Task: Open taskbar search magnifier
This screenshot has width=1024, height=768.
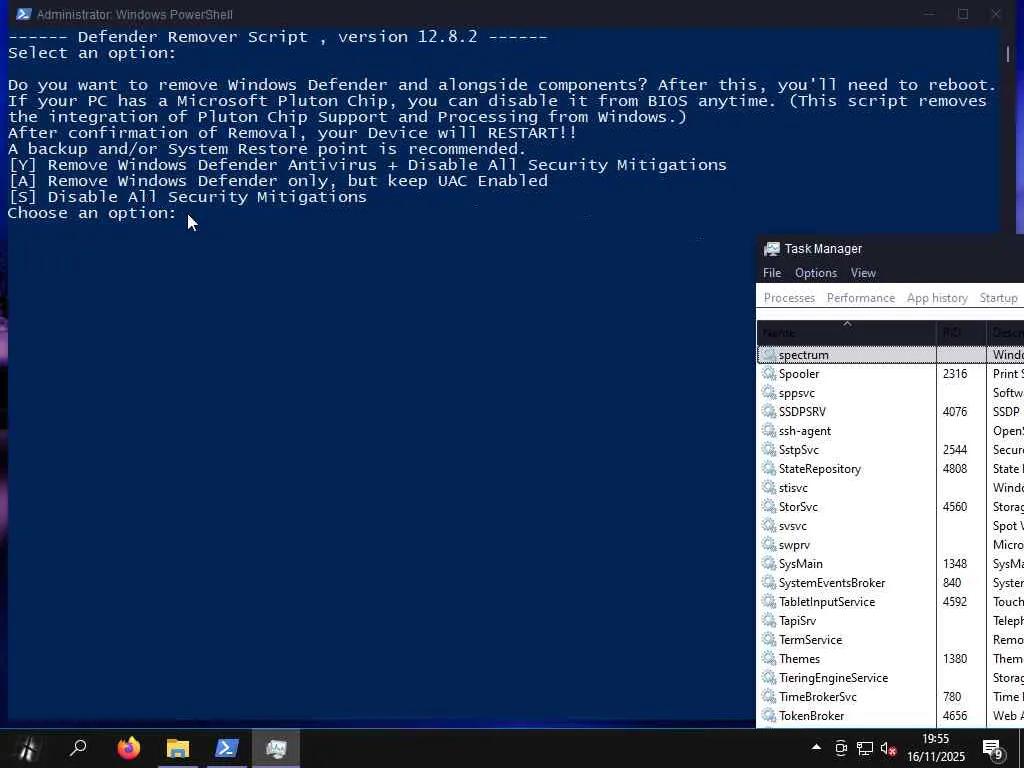Action: click(x=78, y=748)
